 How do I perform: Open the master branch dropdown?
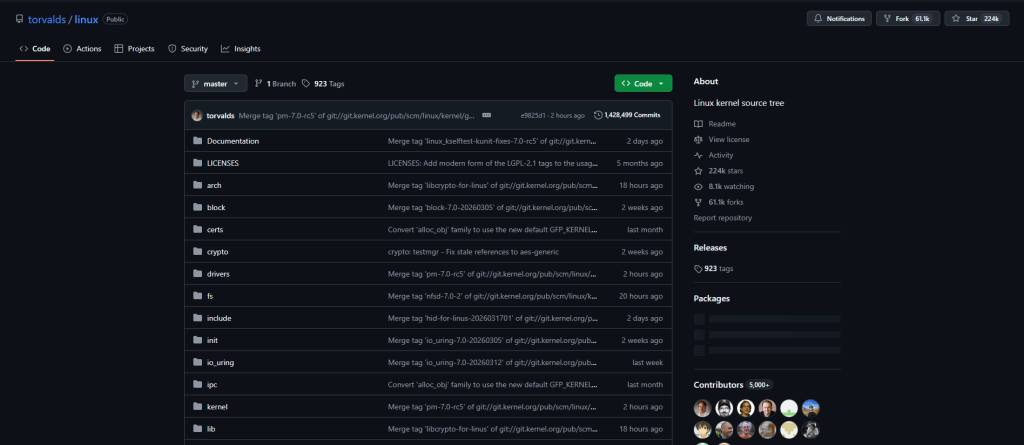(216, 84)
